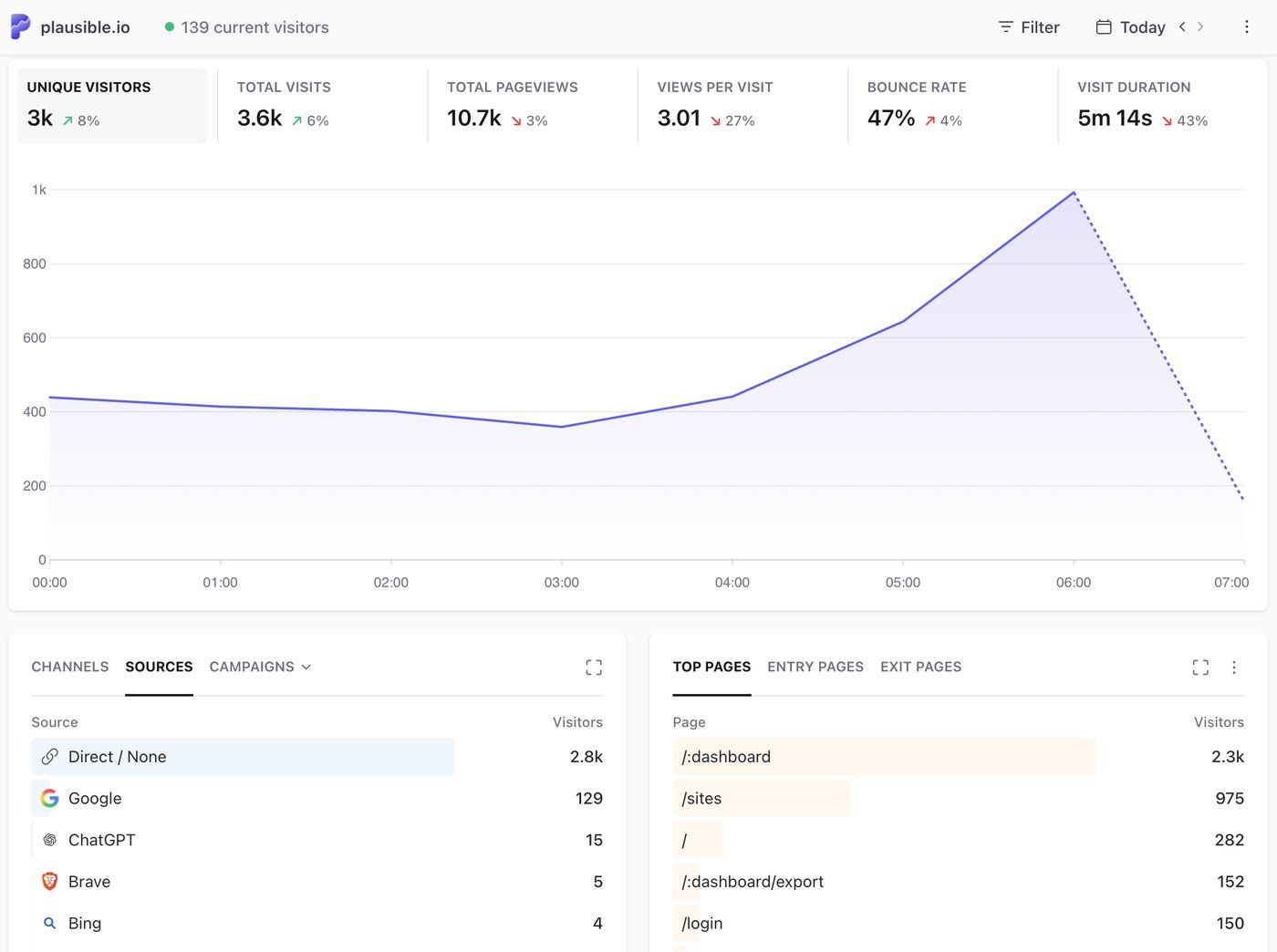Switch to the Entry Pages tab

[x=815, y=667]
